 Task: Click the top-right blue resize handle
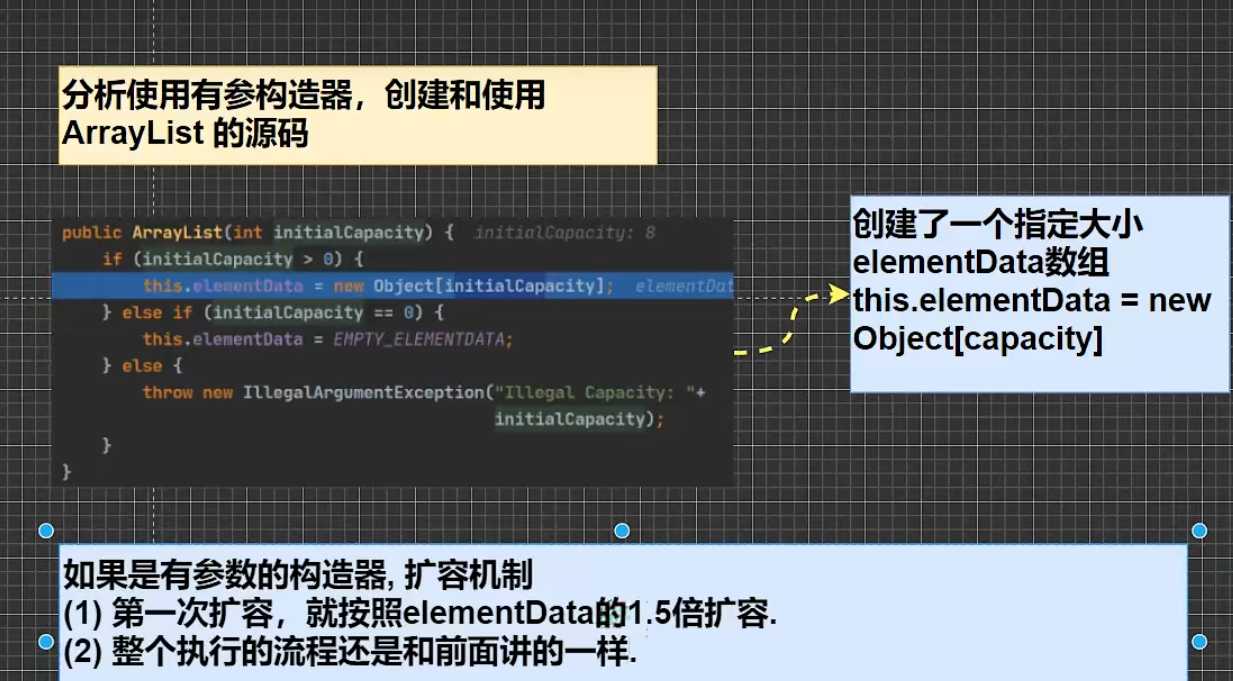point(1199,530)
